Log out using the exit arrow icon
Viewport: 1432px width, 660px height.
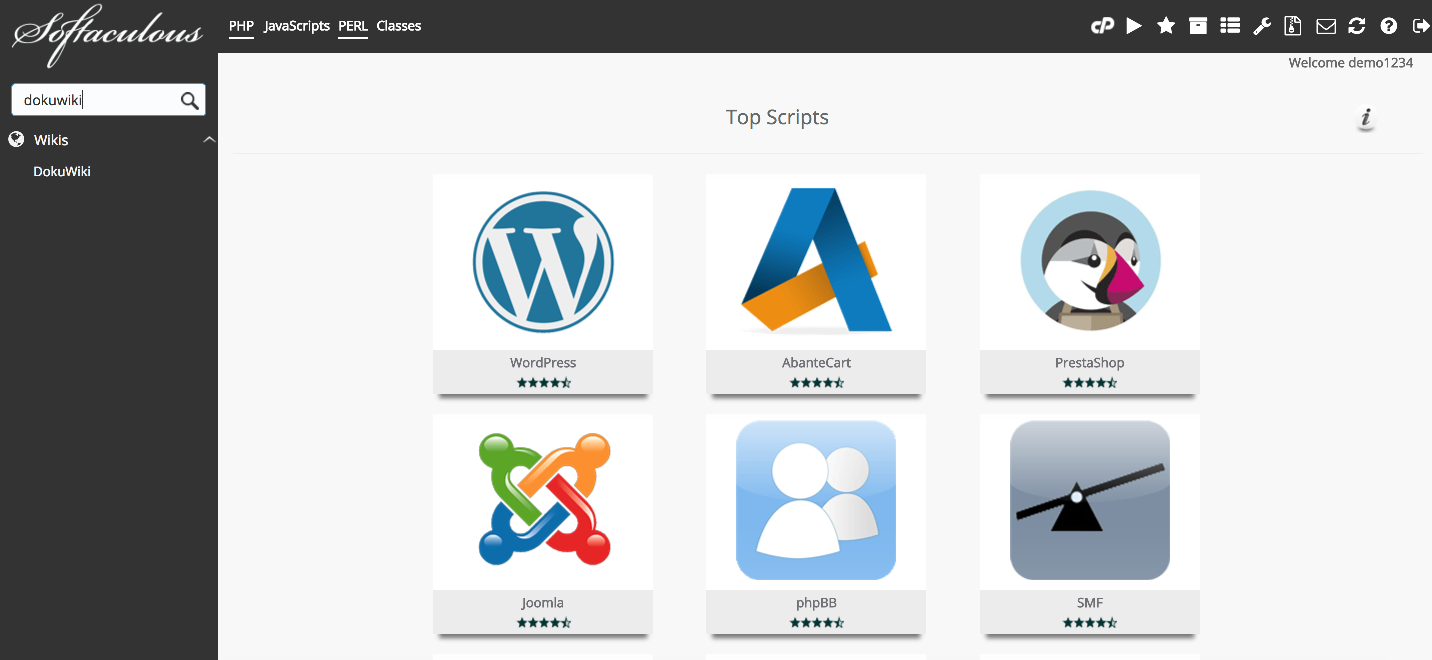point(1420,26)
